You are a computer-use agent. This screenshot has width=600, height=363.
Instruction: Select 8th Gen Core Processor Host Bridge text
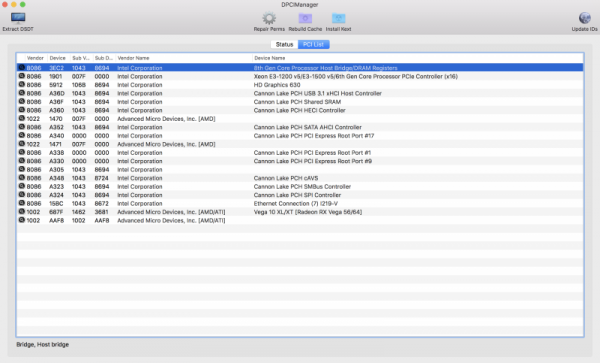tap(326, 68)
